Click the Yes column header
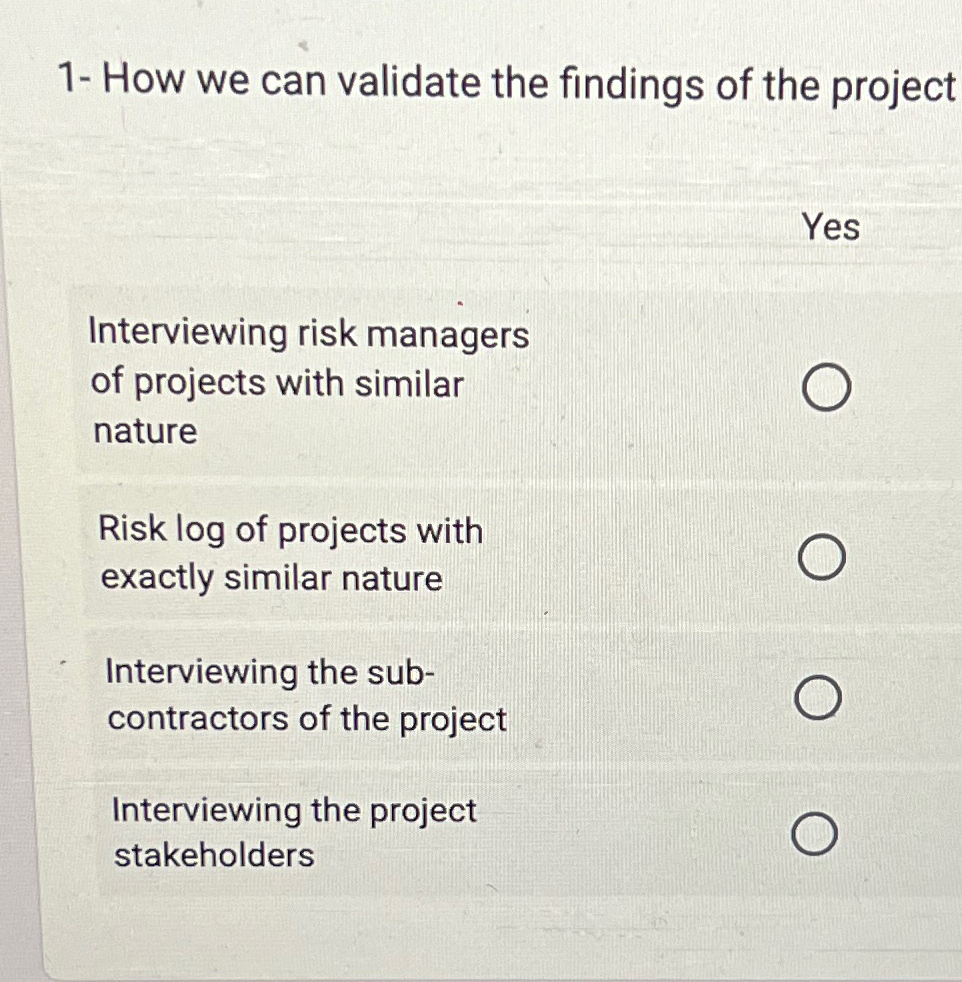Image resolution: width=962 pixels, height=982 pixels. click(x=833, y=228)
